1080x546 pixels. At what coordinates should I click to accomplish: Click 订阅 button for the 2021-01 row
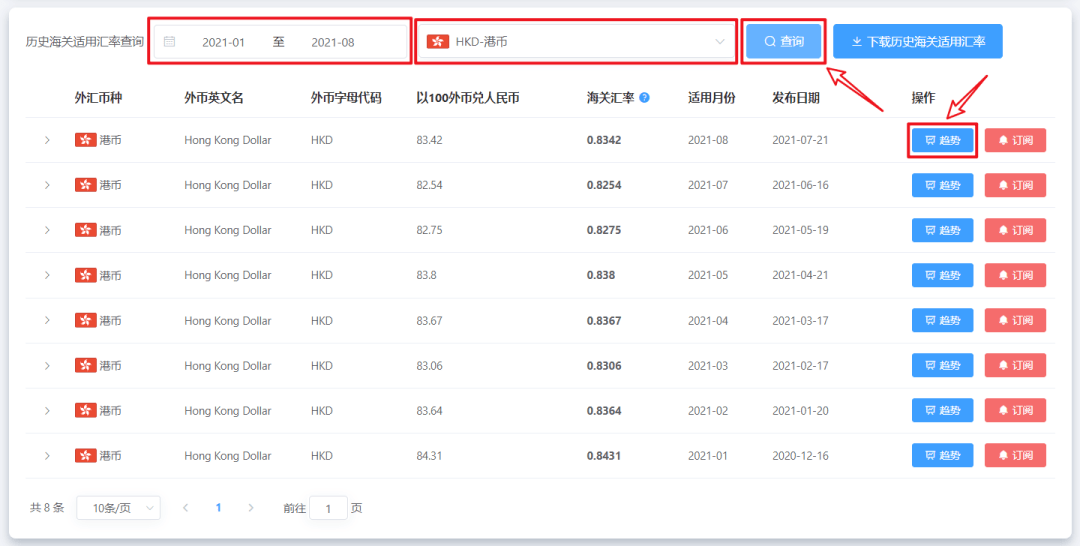[1015, 455]
